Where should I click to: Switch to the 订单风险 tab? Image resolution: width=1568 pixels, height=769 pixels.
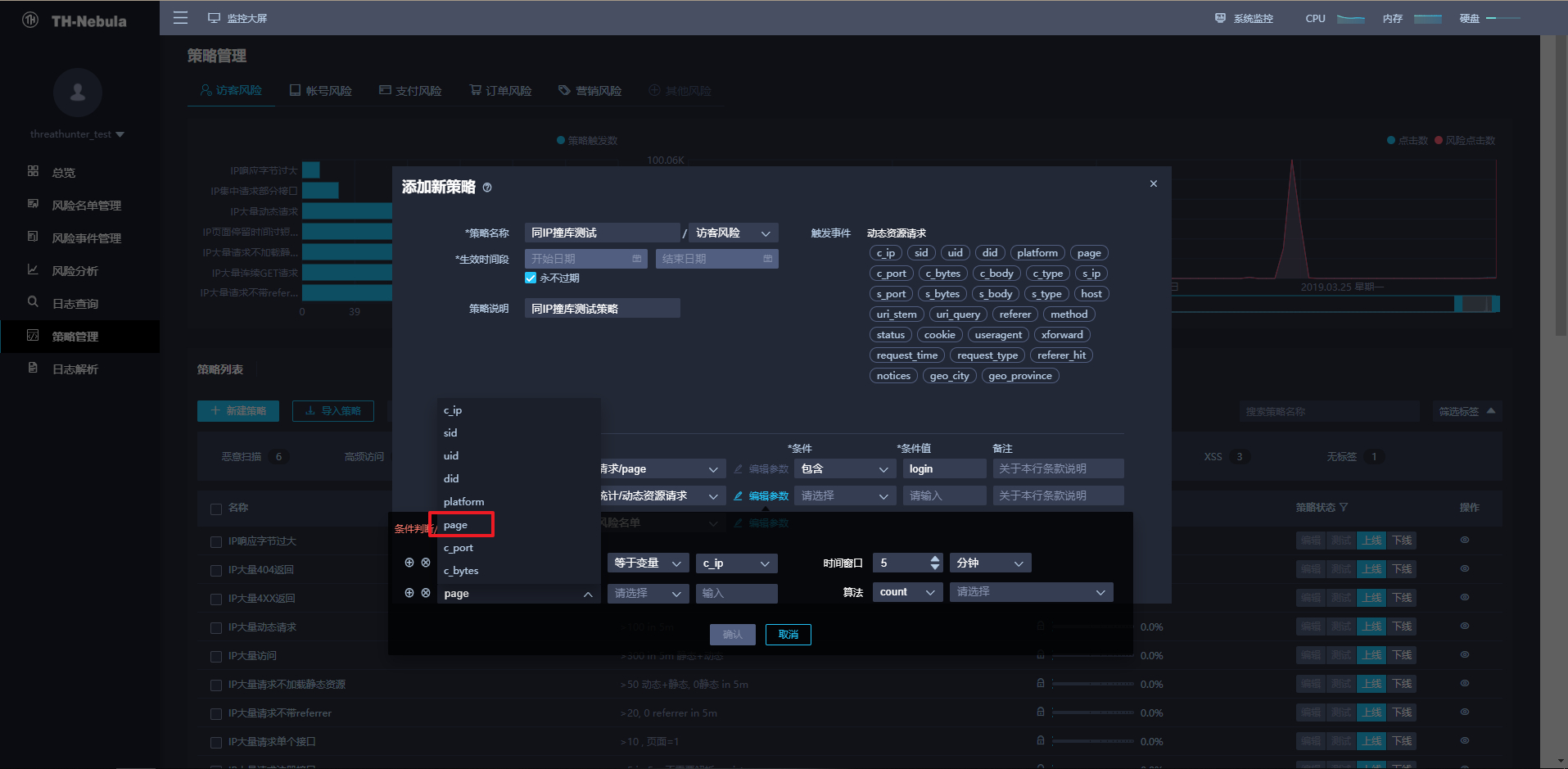pos(500,91)
